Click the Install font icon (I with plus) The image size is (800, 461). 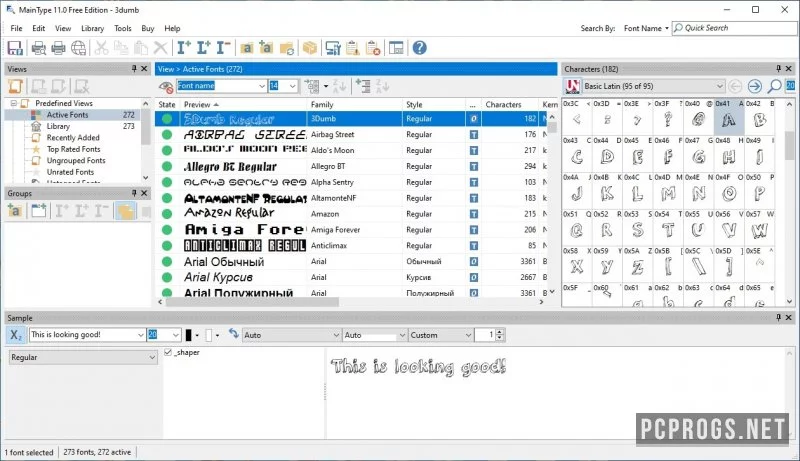183,48
